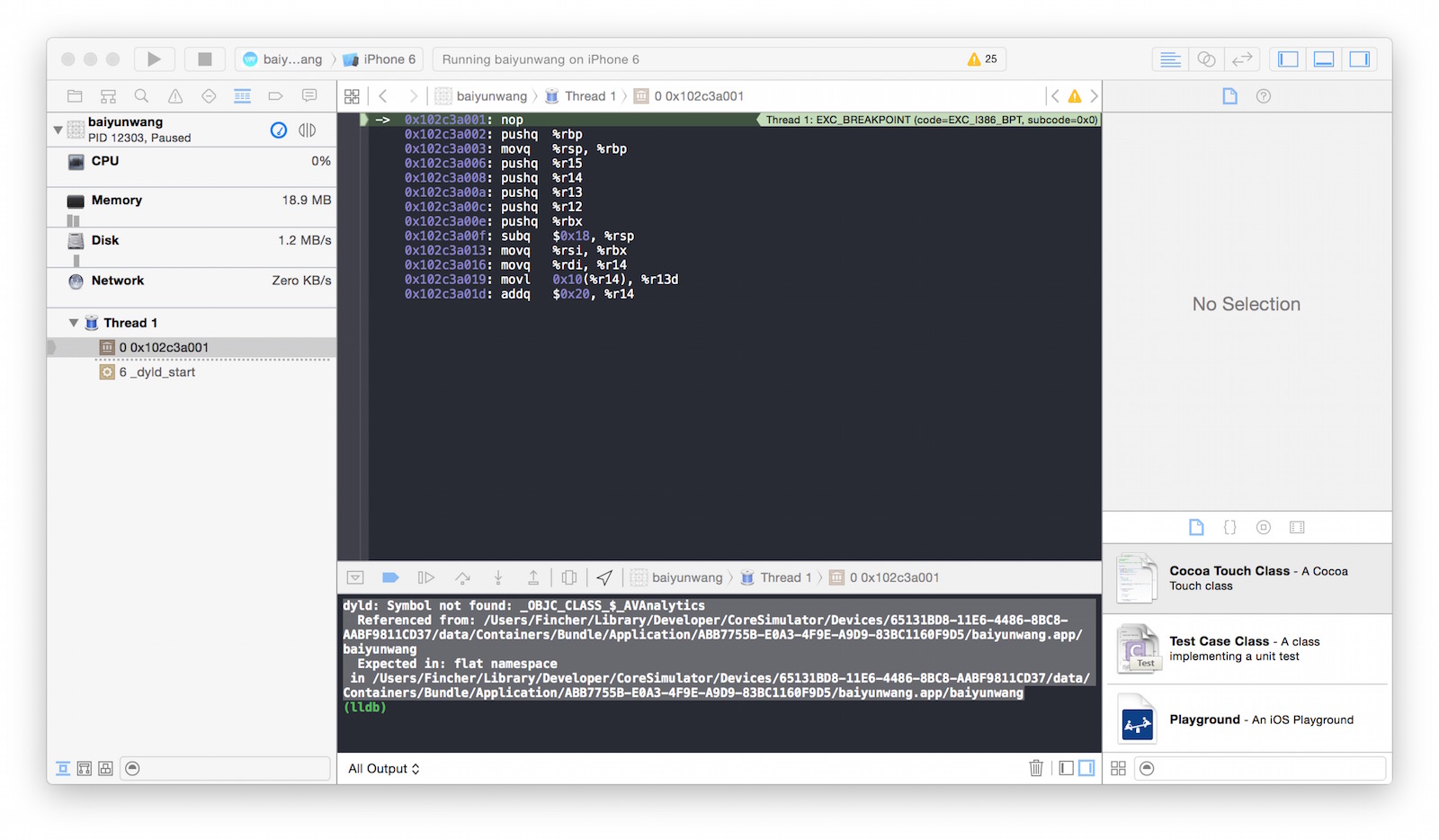Click the EXC_BREAKPOINT thread annotation
1439x840 pixels.
929,120
